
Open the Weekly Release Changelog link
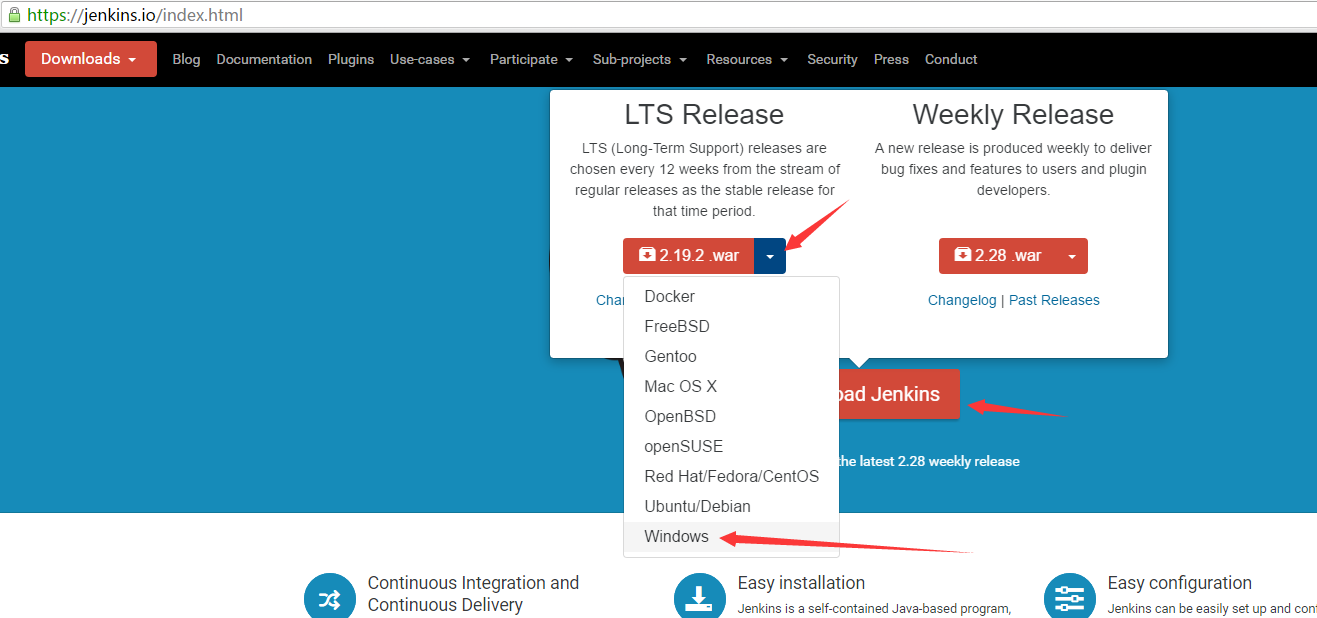click(962, 300)
